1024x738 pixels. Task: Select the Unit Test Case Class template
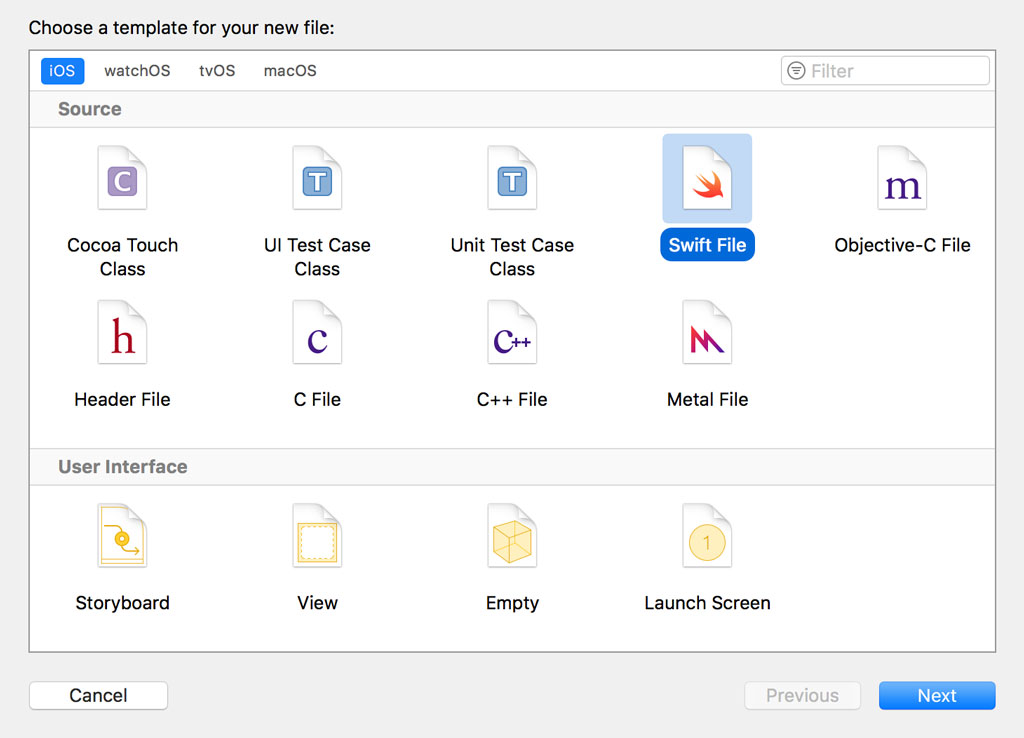coord(512,178)
